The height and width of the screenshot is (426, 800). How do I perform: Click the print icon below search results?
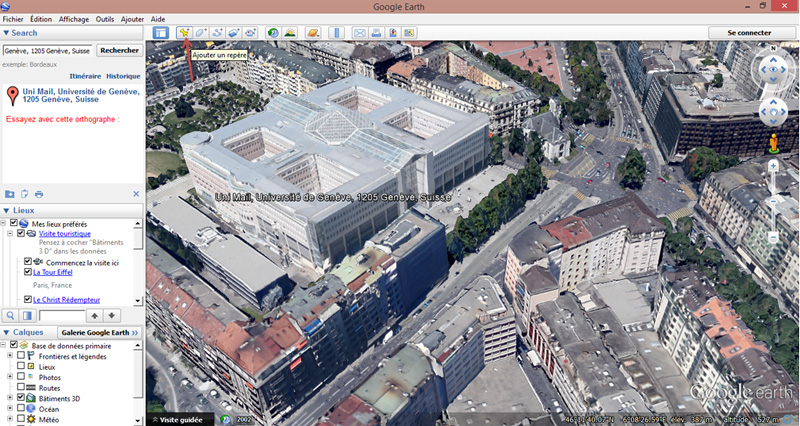(39, 194)
